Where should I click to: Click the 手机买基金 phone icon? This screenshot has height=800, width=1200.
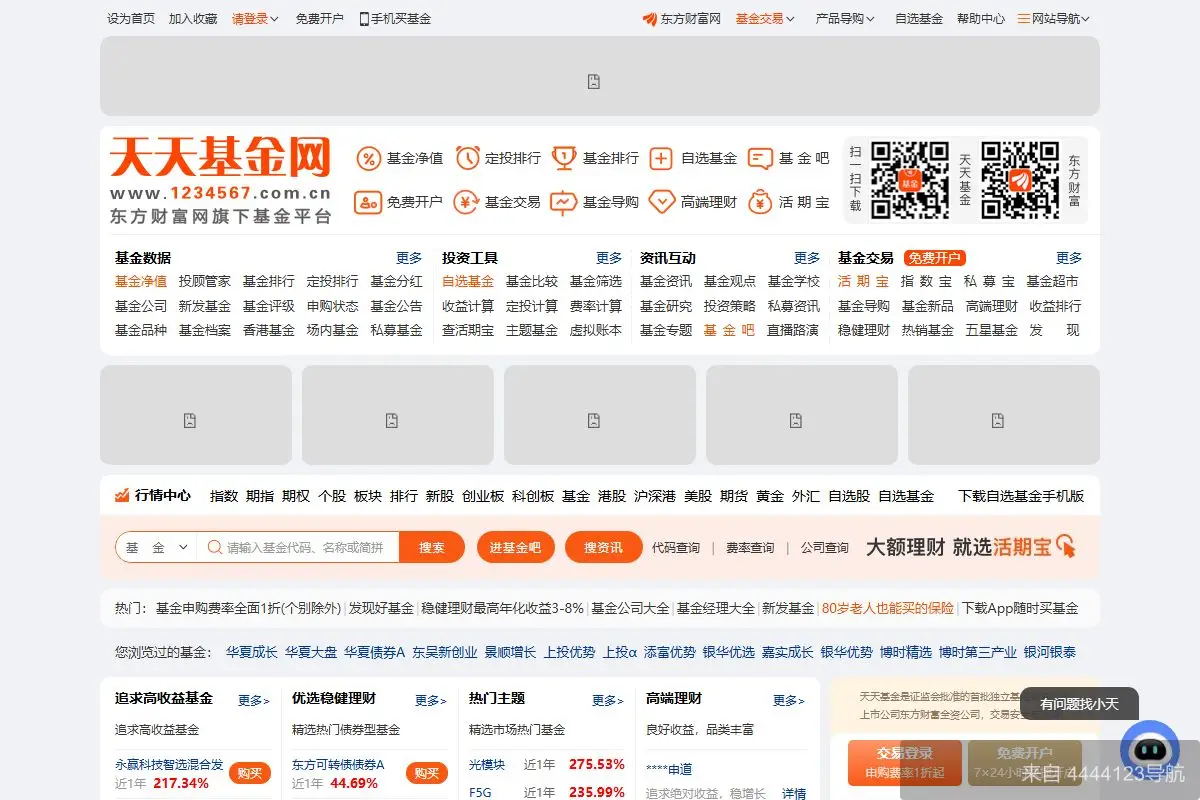(366, 17)
